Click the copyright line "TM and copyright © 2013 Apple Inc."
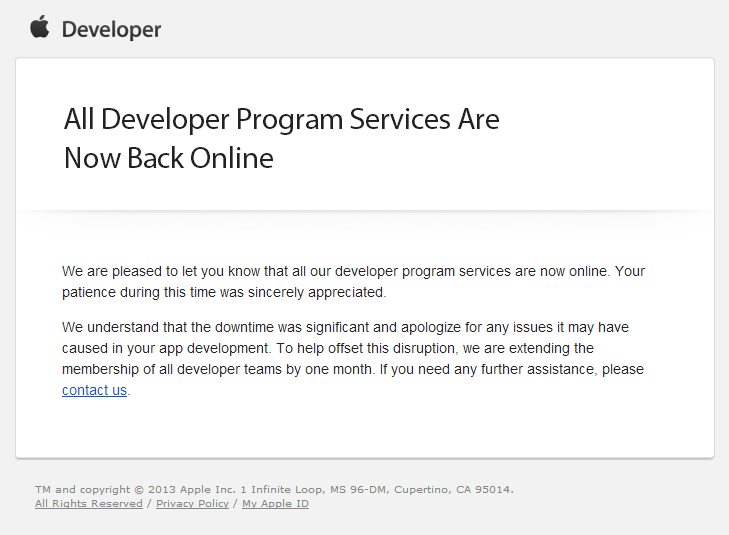 click(274, 489)
